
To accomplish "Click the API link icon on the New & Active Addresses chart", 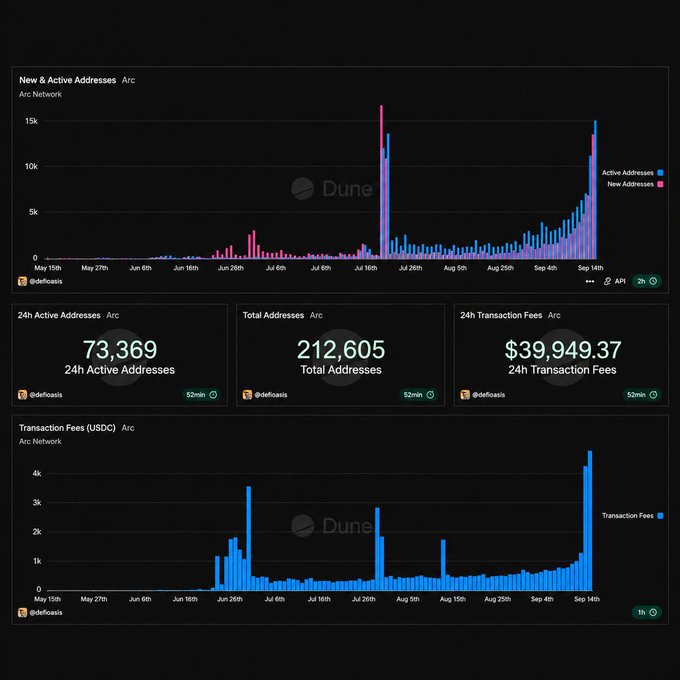I will point(607,281).
